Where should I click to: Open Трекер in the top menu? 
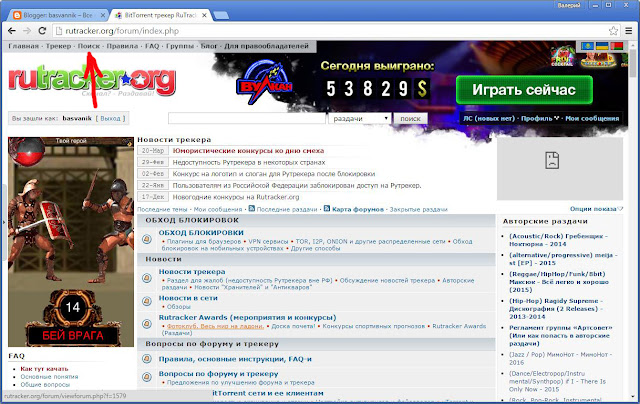tap(58, 46)
